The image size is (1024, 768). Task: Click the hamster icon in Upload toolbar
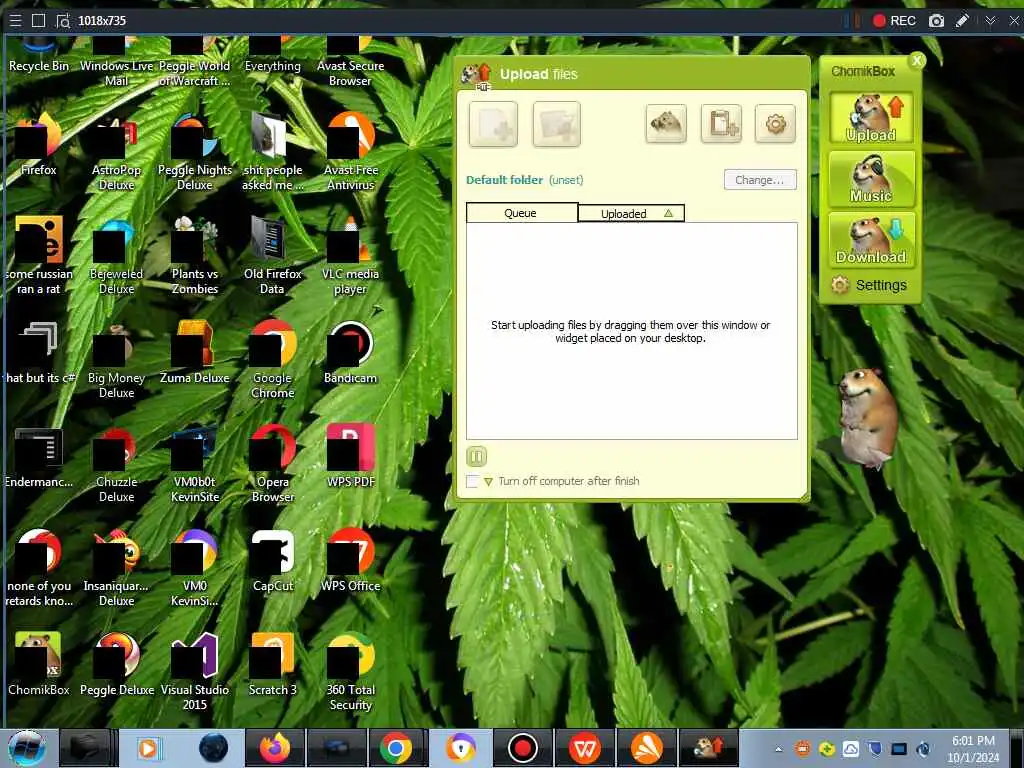click(x=666, y=123)
